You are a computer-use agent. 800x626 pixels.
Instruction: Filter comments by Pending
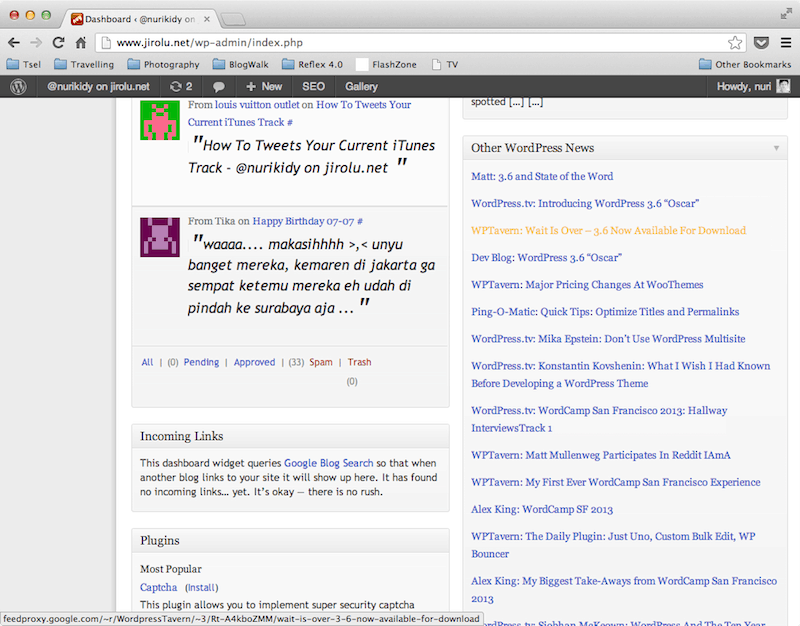click(x=201, y=362)
